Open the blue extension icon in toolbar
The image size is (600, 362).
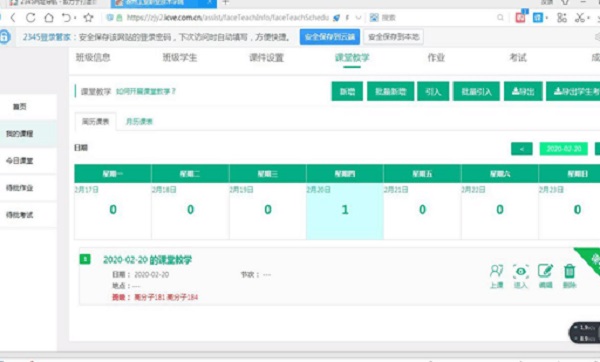click(538, 18)
